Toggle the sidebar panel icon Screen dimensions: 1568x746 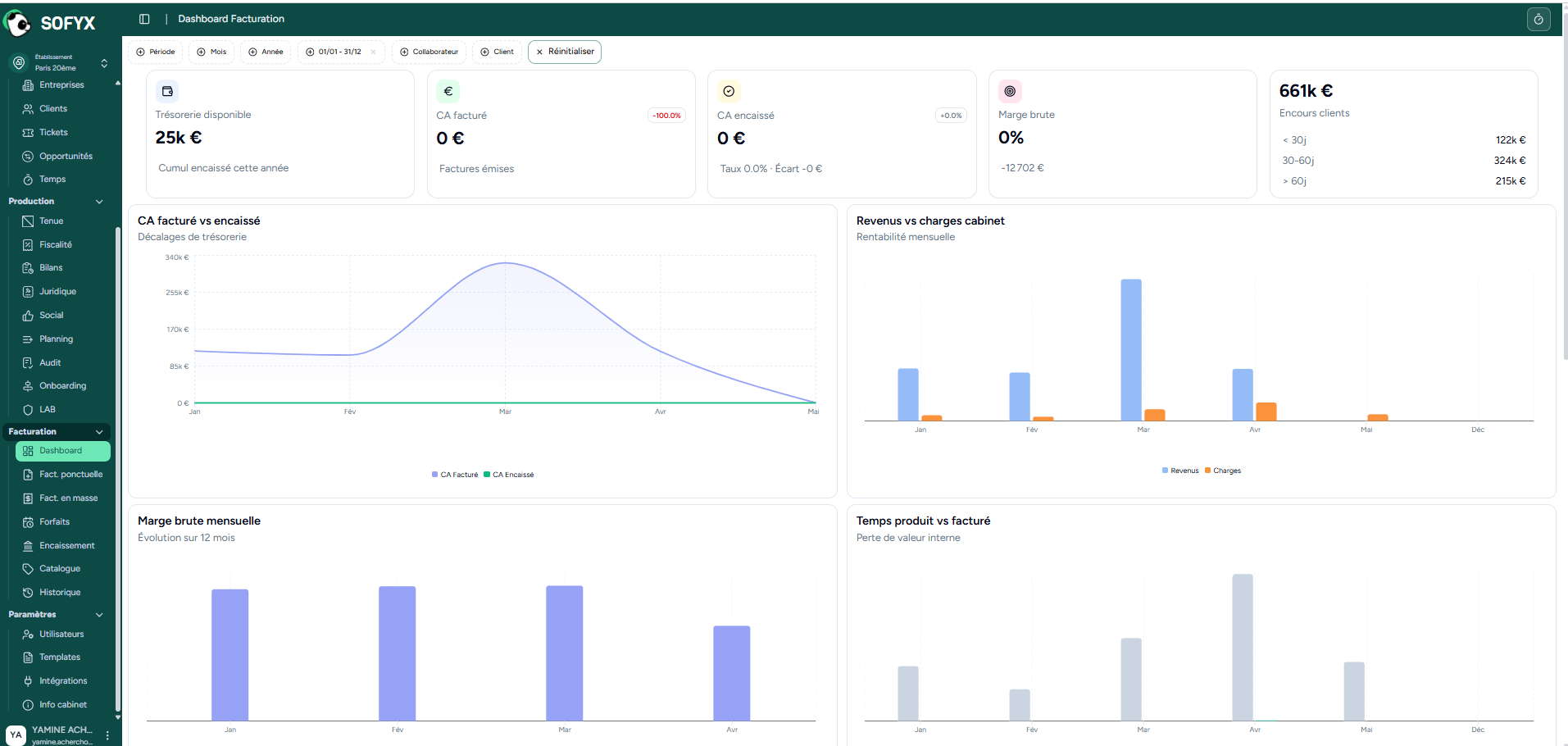144,19
